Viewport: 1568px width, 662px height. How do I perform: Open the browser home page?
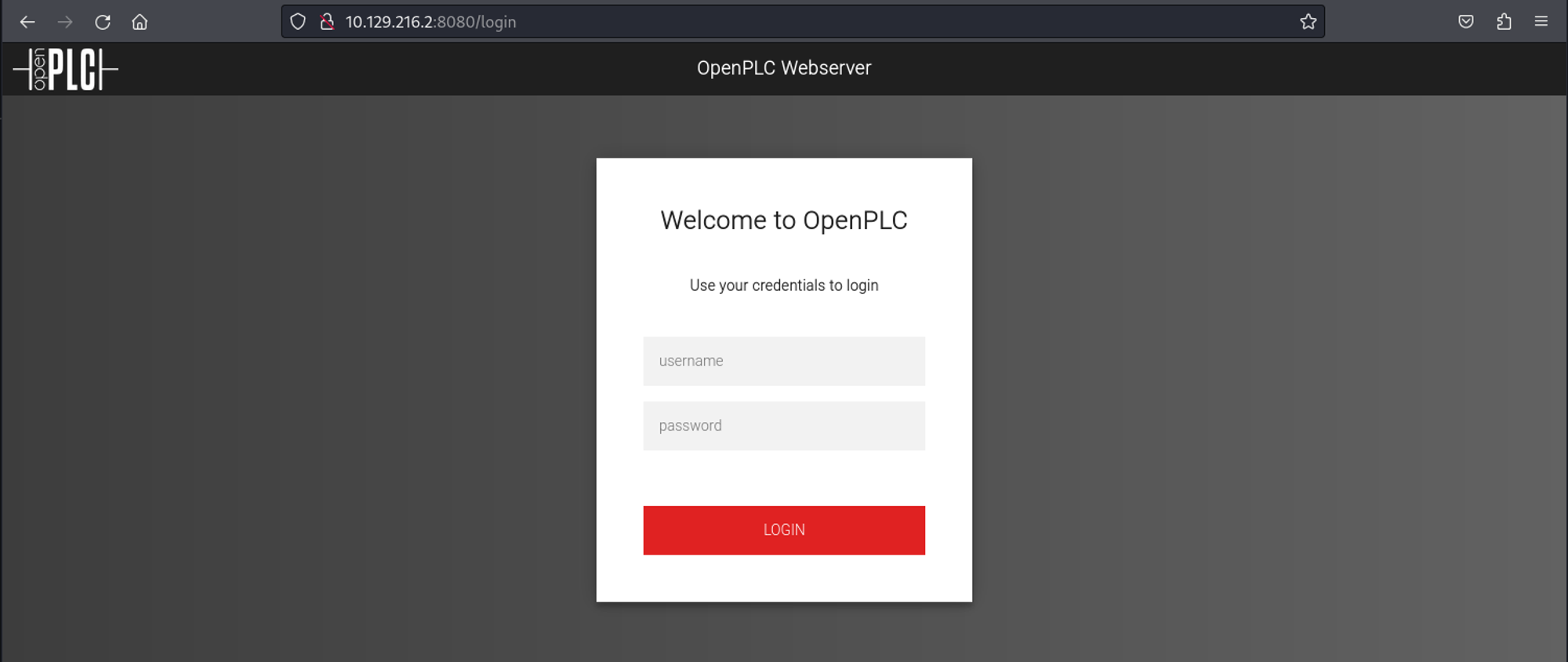[140, 22]
